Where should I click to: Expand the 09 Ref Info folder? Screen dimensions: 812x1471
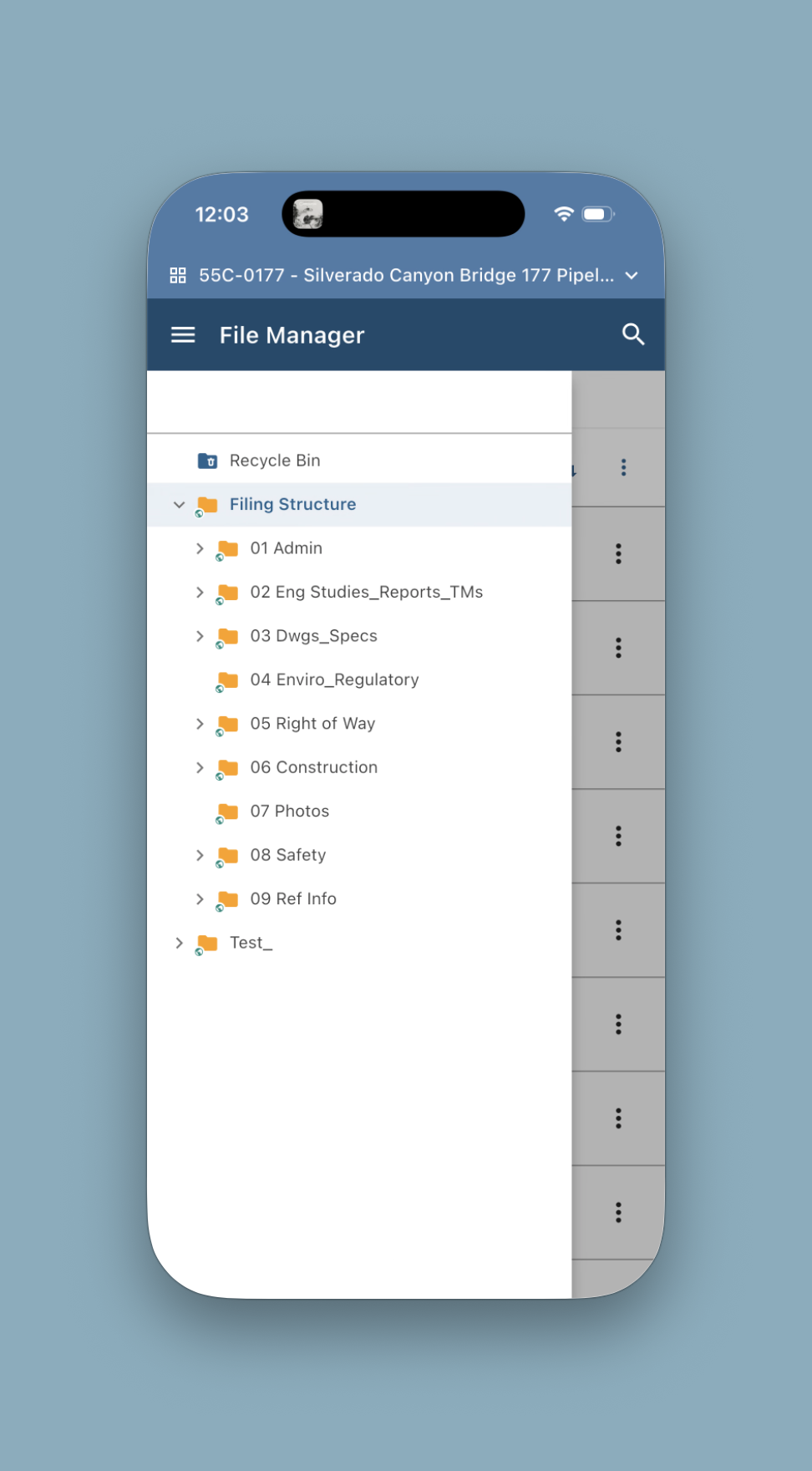click(200, 899)
